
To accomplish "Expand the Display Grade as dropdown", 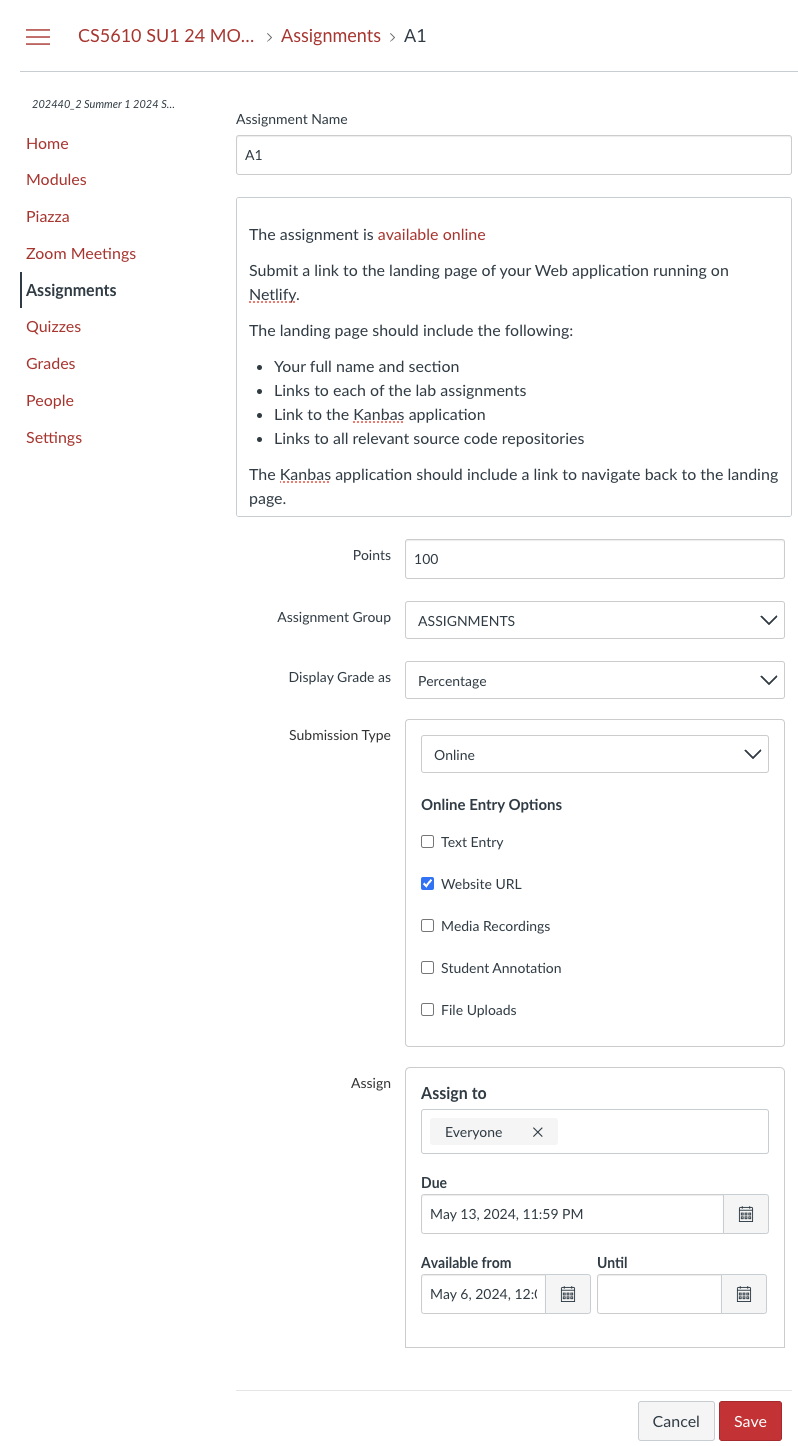I will coord(594,680).
